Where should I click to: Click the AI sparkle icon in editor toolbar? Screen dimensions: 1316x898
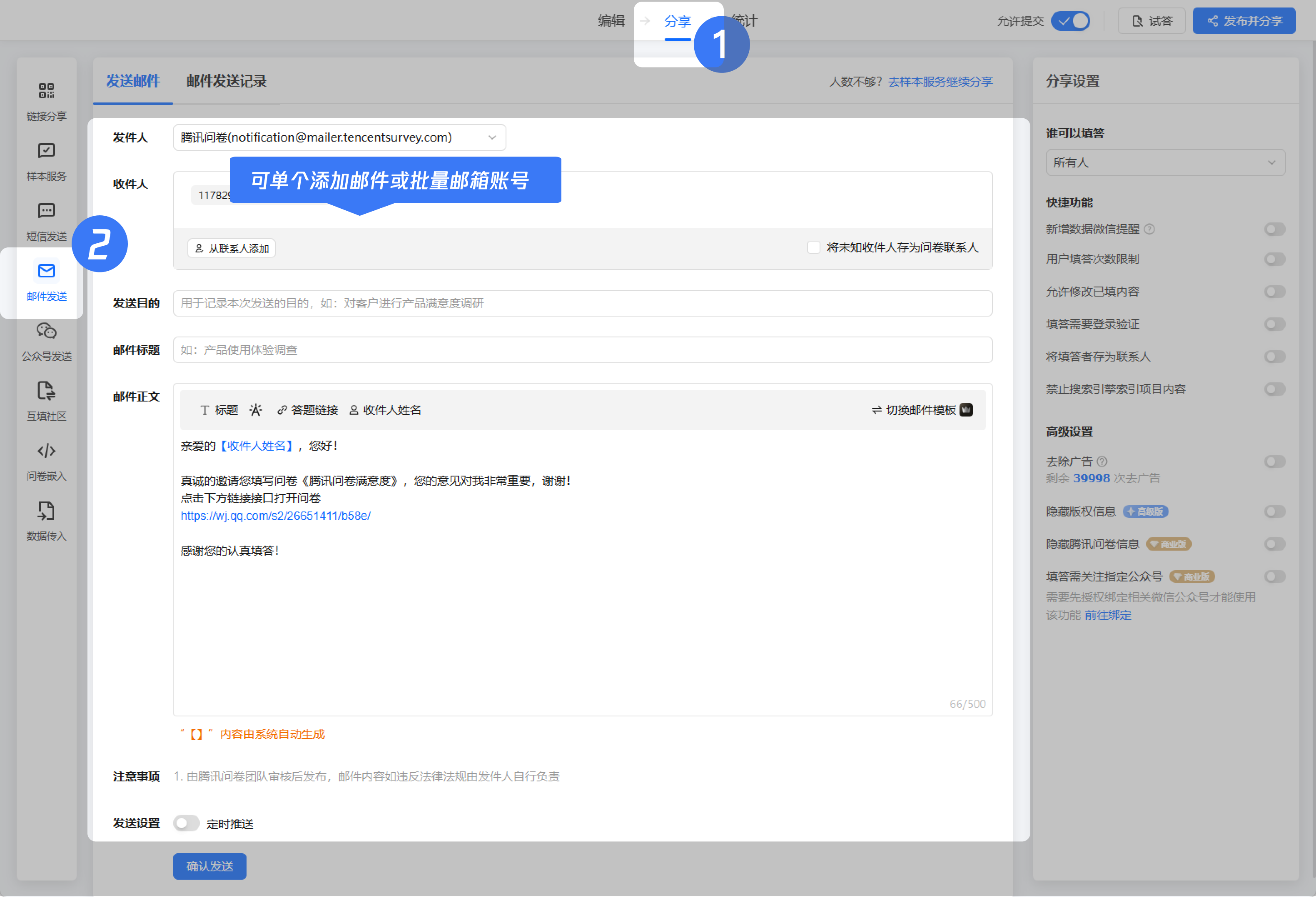pyautogui.click(x=256, y=410)
